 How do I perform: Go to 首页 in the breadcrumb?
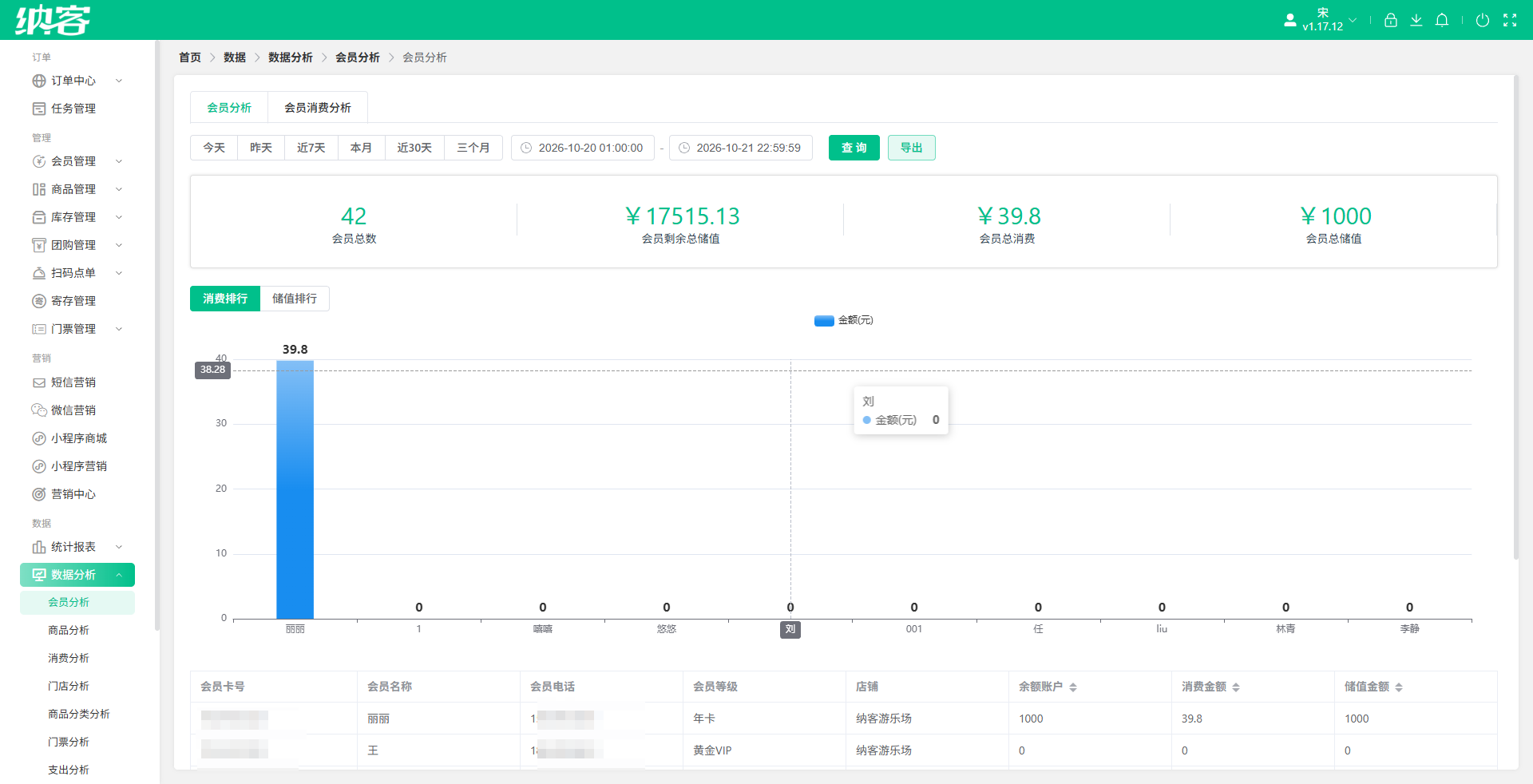190,57
